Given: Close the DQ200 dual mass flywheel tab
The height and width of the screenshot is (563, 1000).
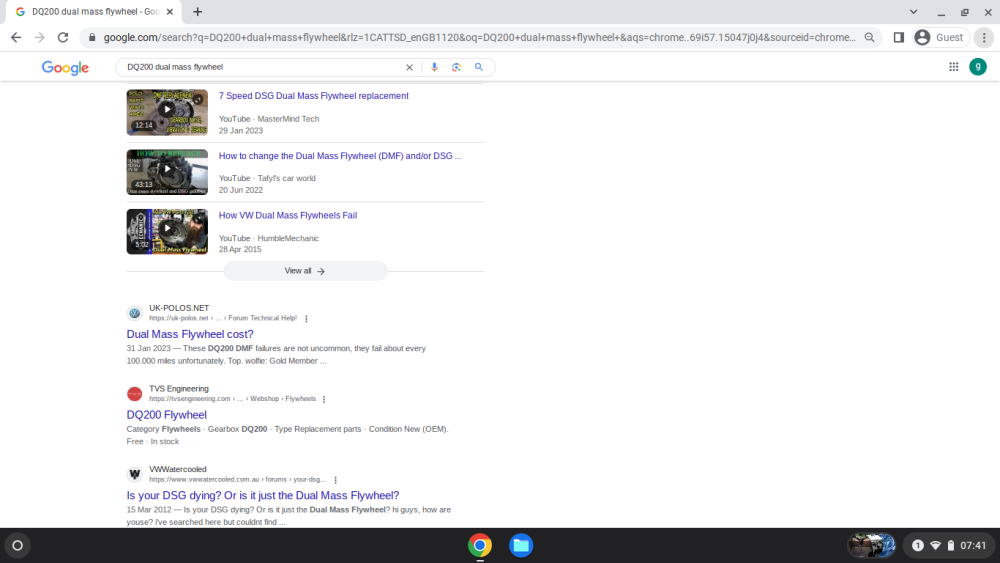Looking at the screenshot, I should click(170, 11).
